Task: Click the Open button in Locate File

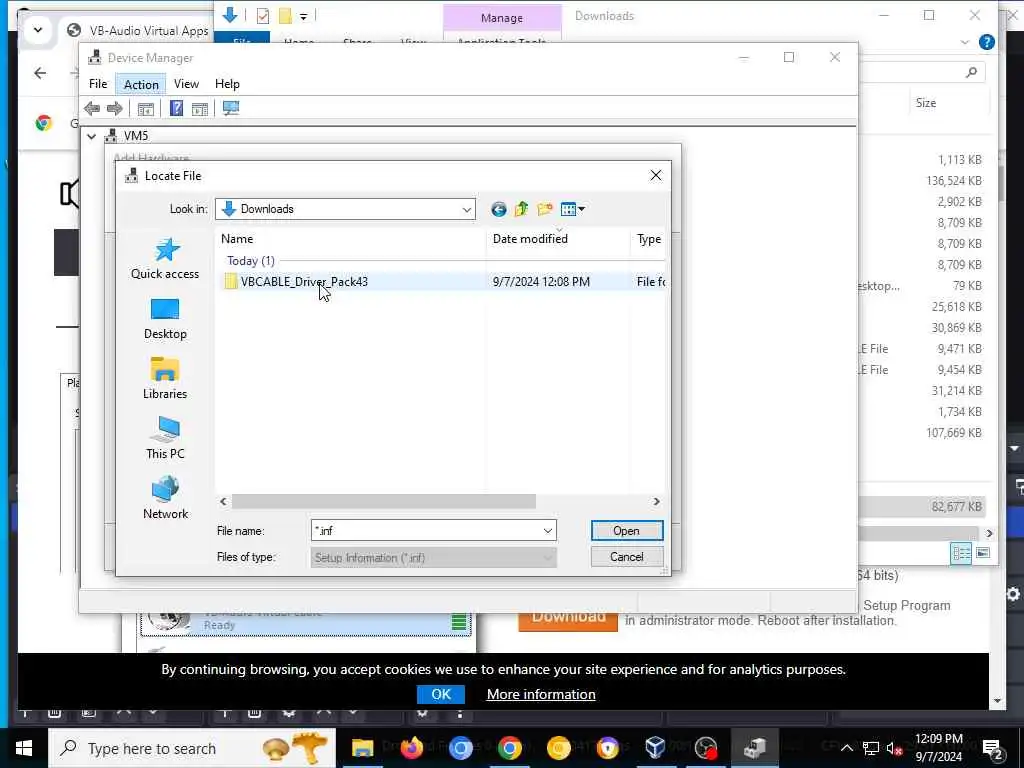Action: click(626, 531)
